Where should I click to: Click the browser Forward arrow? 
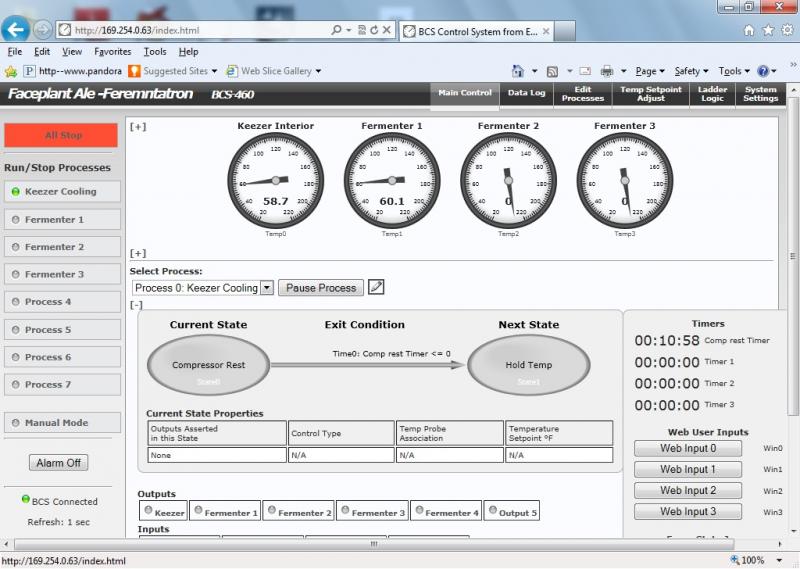click(x=43, y=30)
